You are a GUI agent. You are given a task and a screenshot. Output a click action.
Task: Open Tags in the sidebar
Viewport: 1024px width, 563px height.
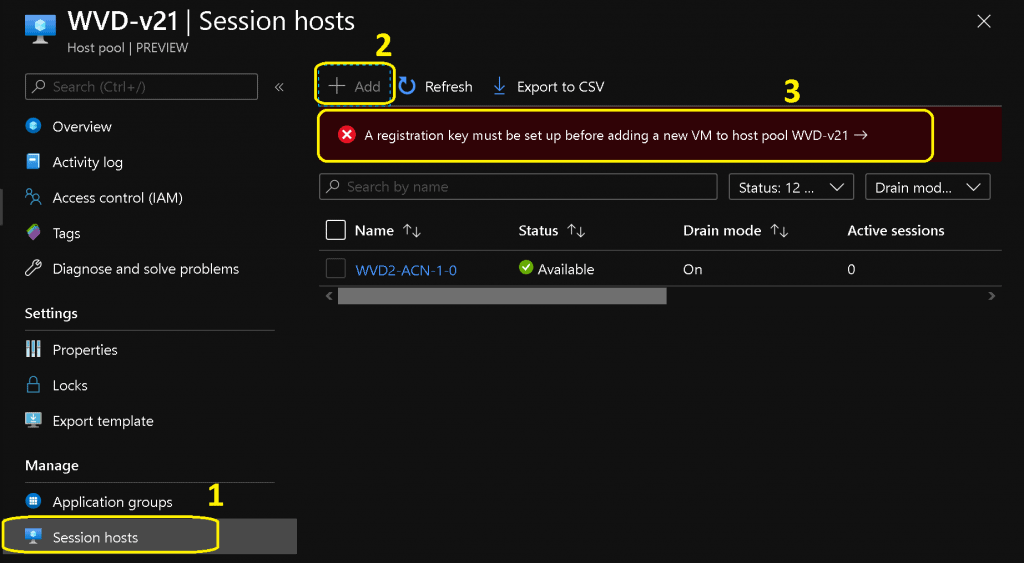coord(67,233)
